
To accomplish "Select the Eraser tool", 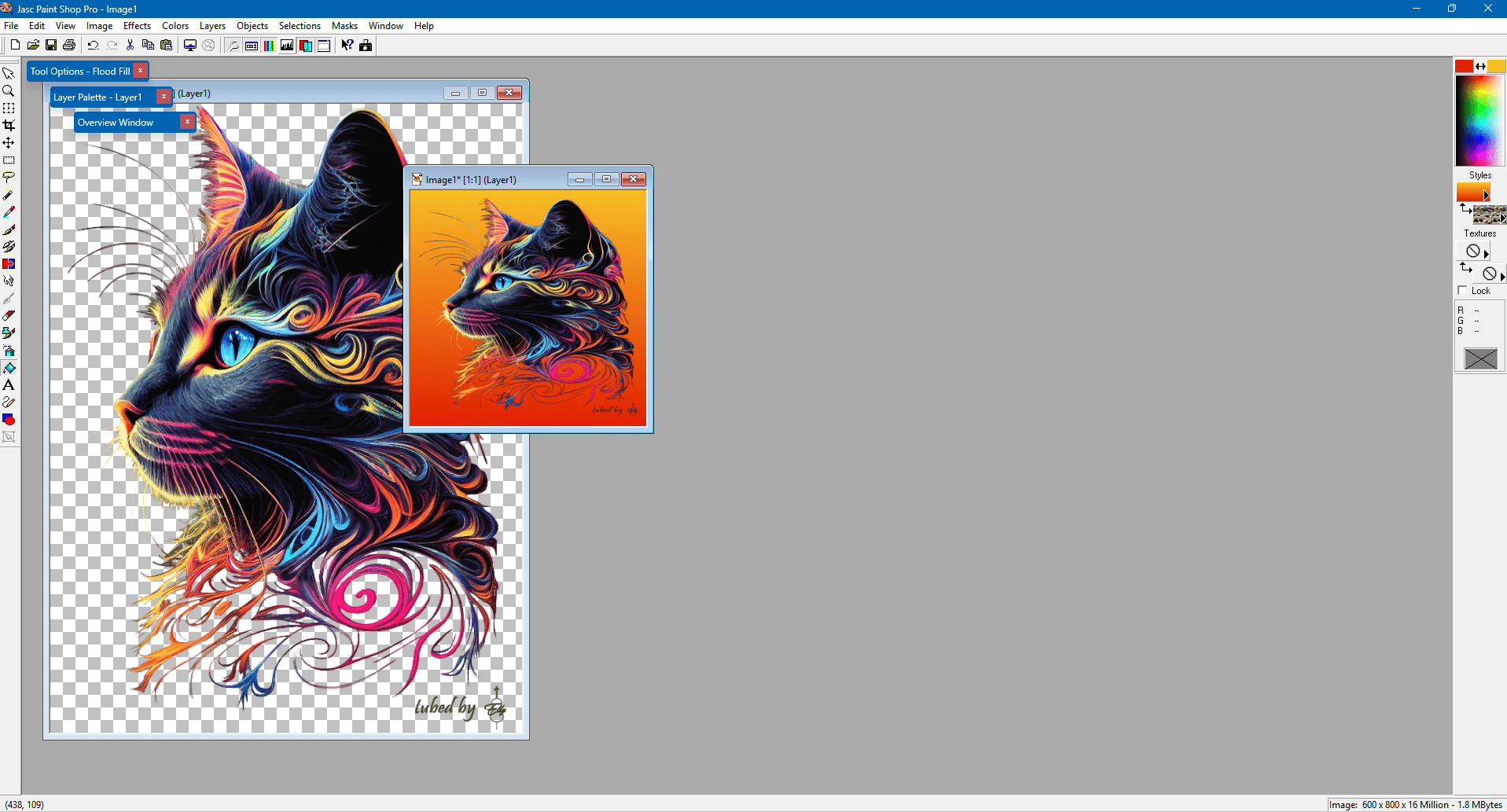I will pos(9,315).
